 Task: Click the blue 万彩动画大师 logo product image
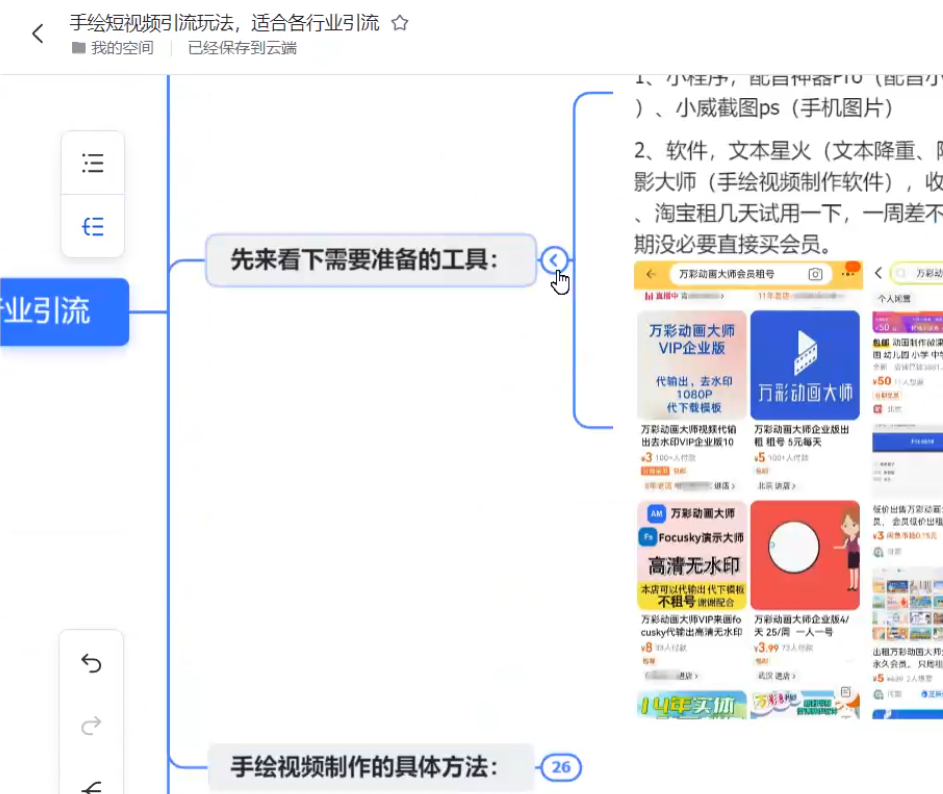805,365
